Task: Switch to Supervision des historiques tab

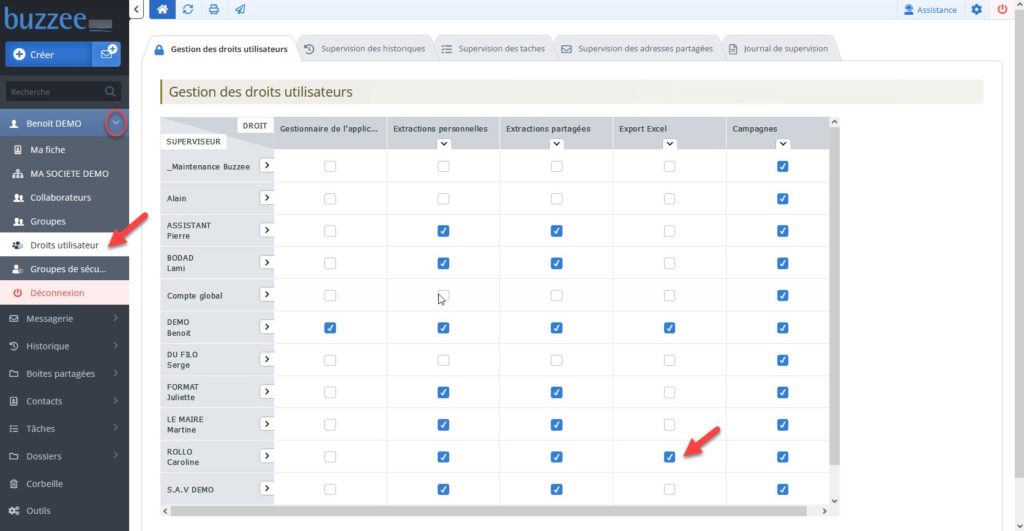Action: click(x=365, y=48)
